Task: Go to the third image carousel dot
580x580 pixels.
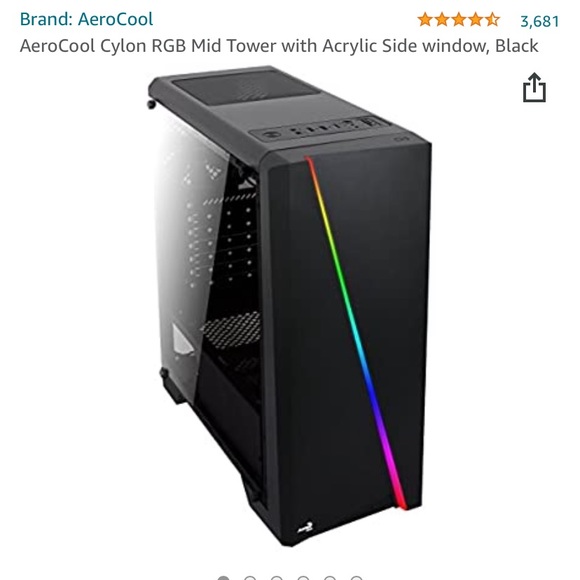Action: tap(276, 578)
